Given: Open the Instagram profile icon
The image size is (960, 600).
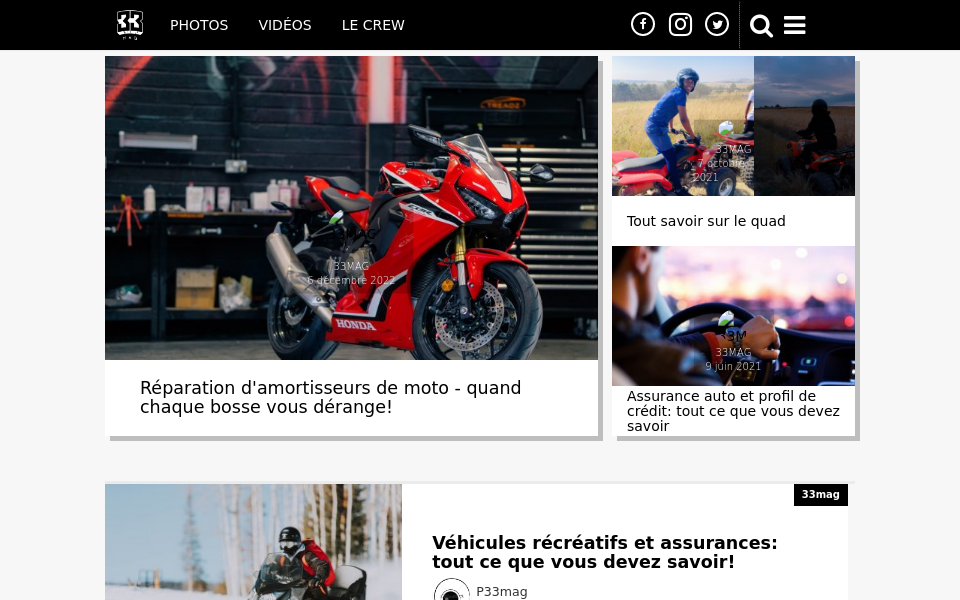Looking at the screenshot, I should [680, 25].
